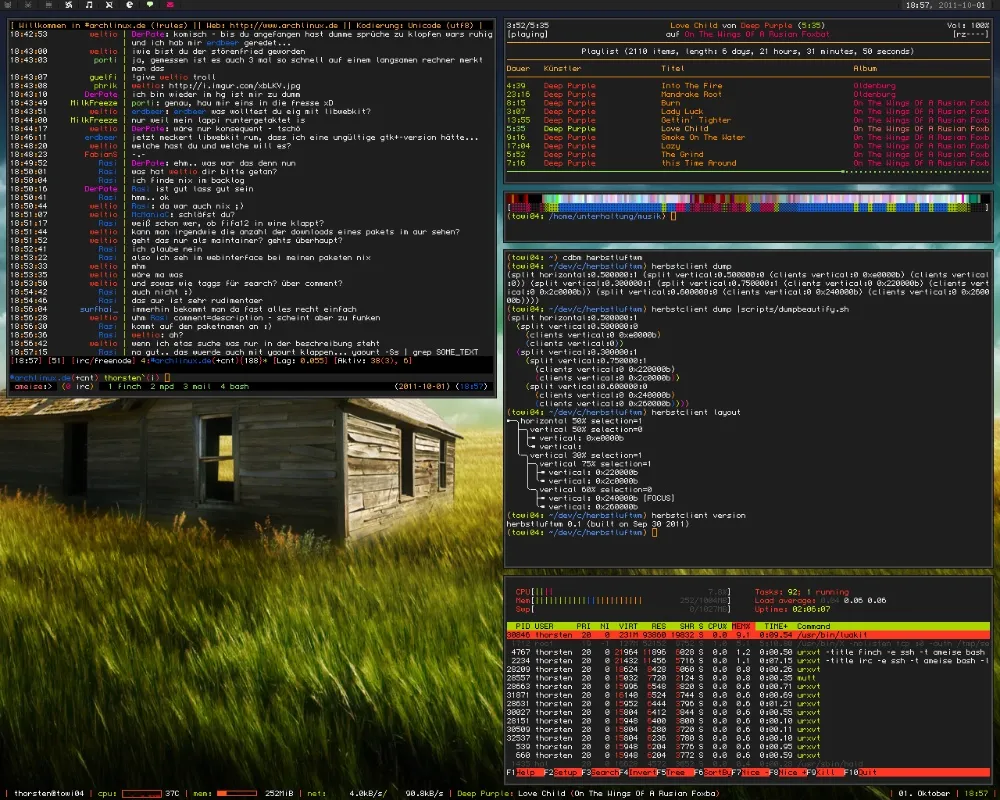Click the leftmost grid icon in the top bar

pos(8,5)
